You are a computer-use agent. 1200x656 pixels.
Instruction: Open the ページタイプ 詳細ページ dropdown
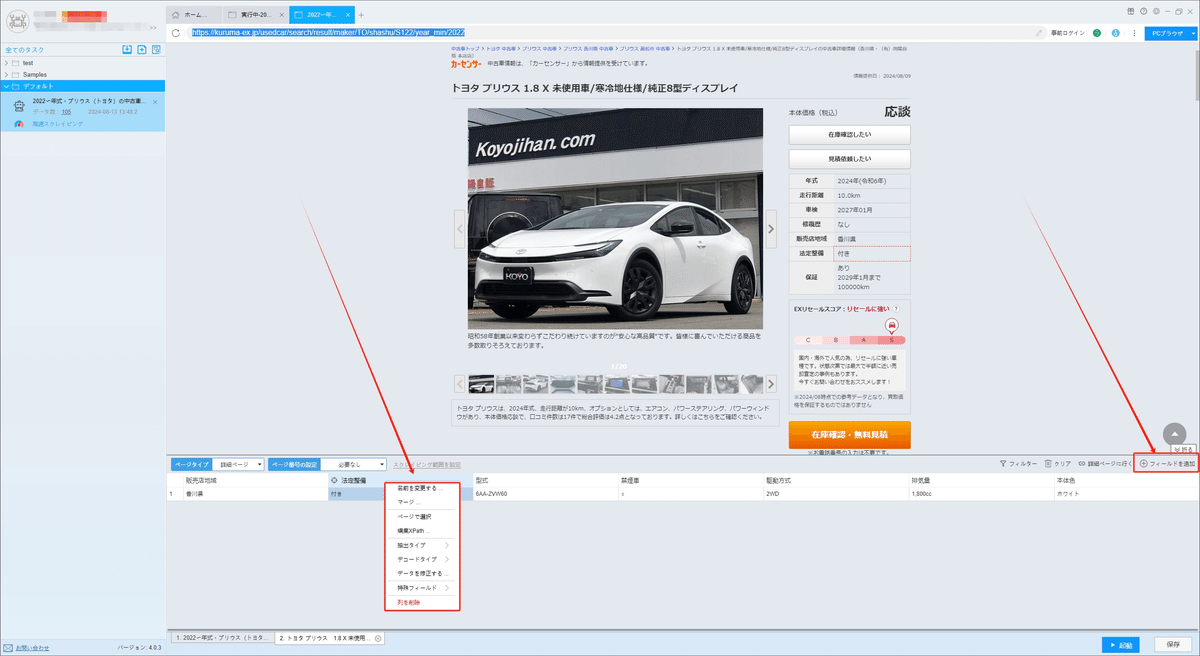[x=239, y=464]
